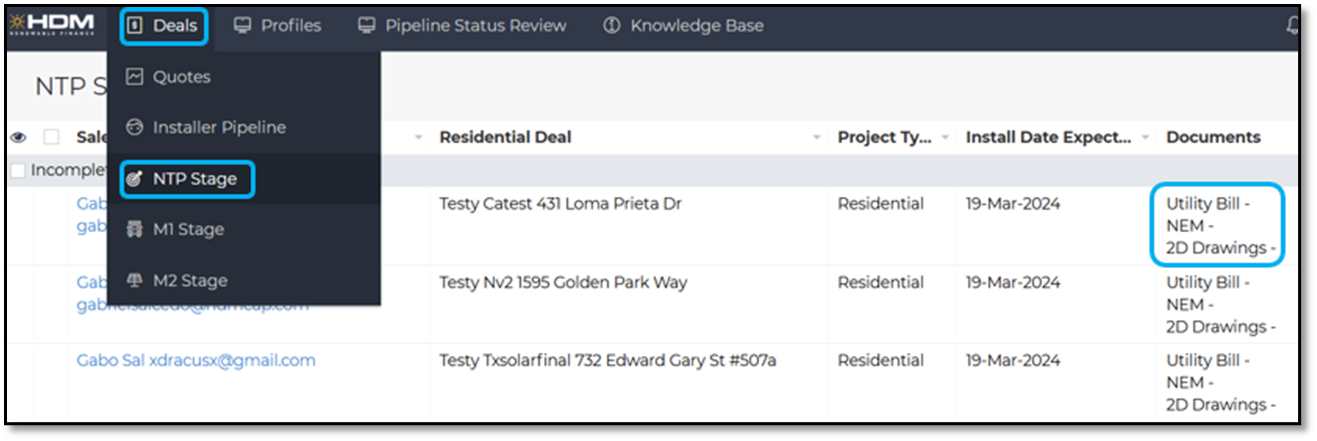Click the M2 Stage icon
Image resolution: width=1317 pixels, height=441 pixels.
click(135, 281)
